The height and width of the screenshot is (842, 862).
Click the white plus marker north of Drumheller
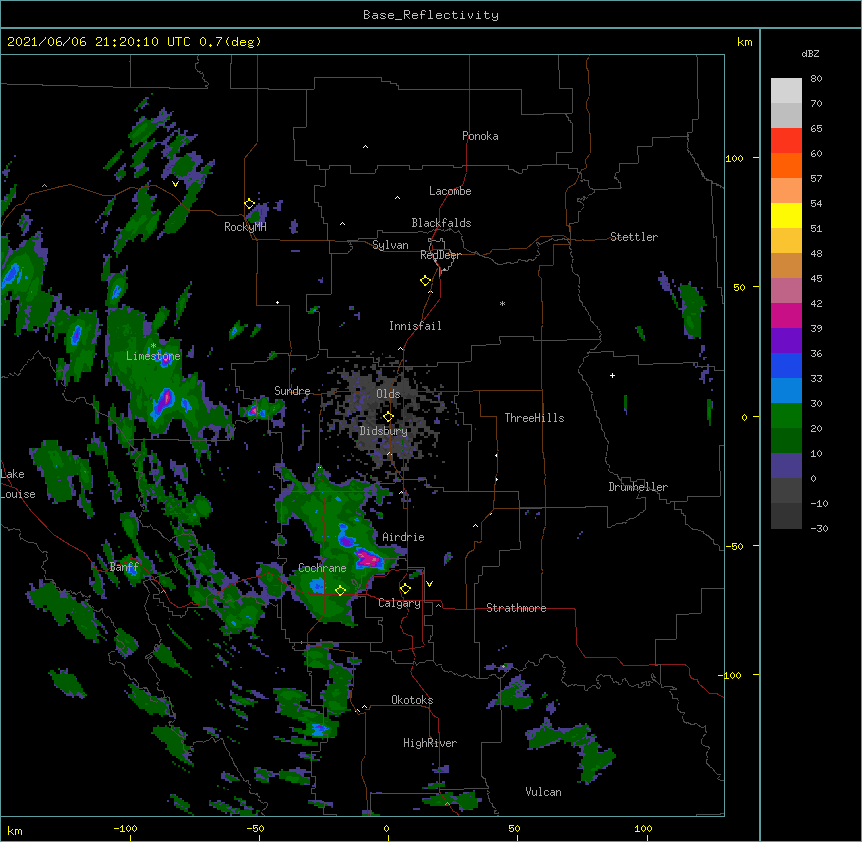tap(612, 375)
